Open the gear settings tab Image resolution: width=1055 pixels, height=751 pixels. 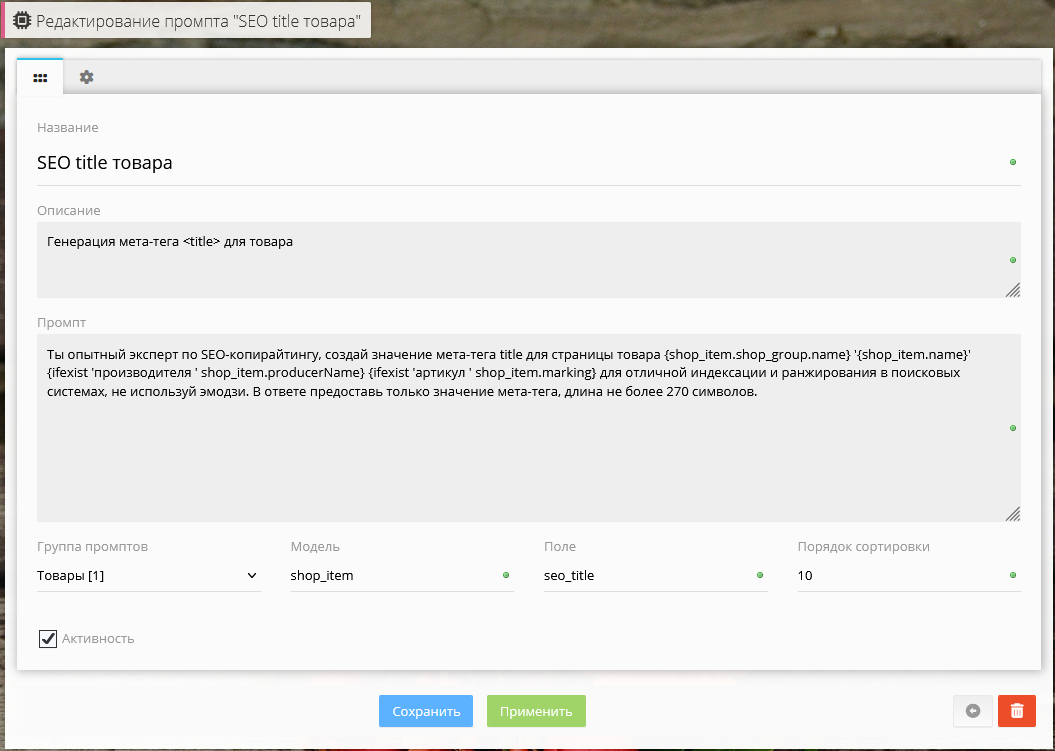(x=87, y=77)
